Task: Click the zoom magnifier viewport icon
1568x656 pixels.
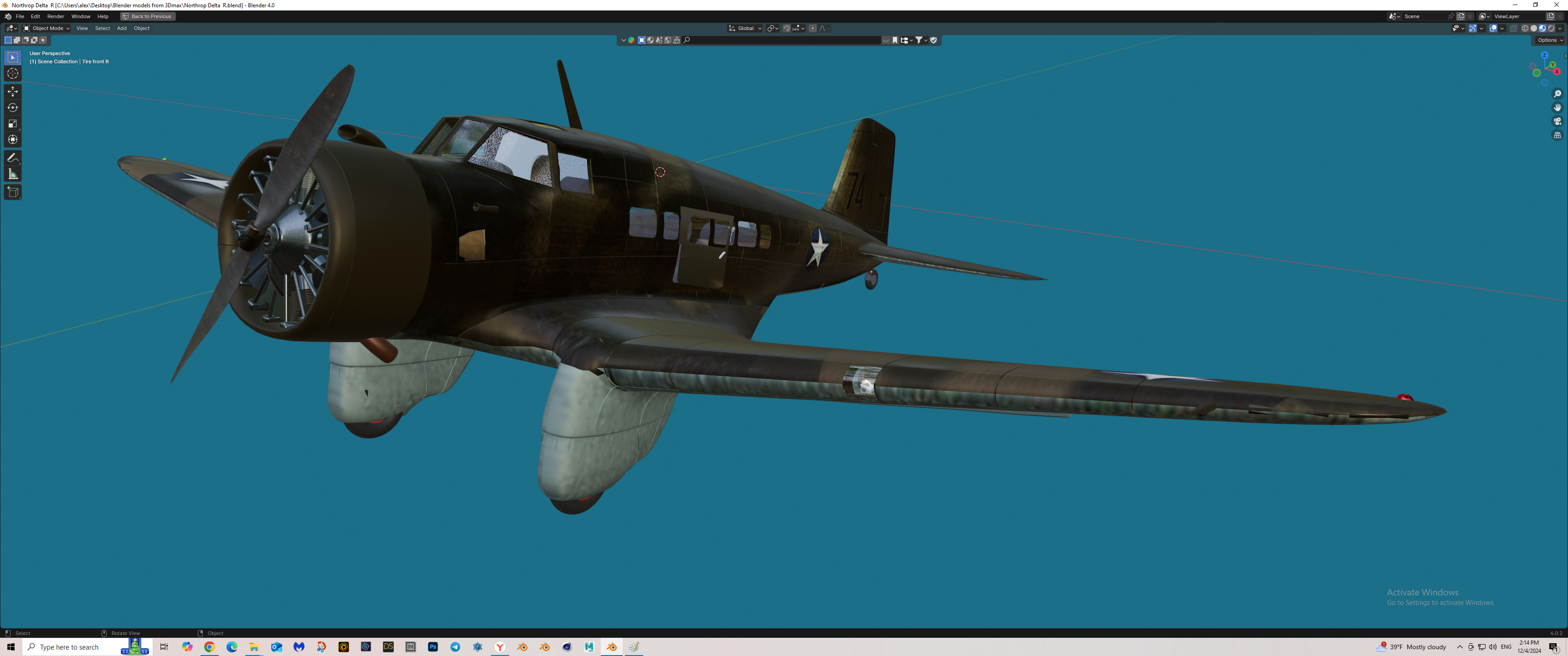Action: point(1557,94)
